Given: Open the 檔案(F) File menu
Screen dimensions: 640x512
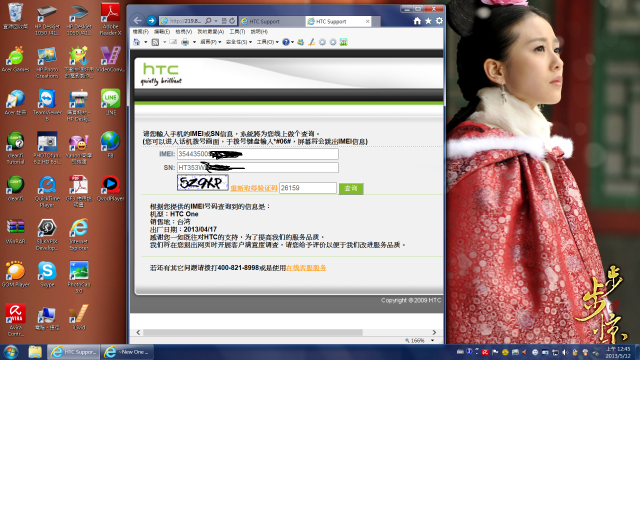Looking at the screenshot, I should [x=140, y=31].
